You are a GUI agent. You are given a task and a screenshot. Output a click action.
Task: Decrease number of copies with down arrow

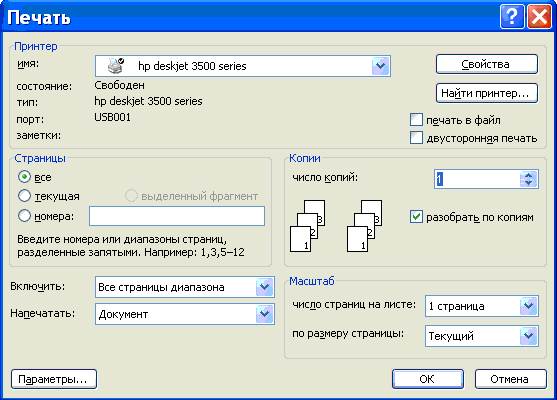tap(529, 183)
